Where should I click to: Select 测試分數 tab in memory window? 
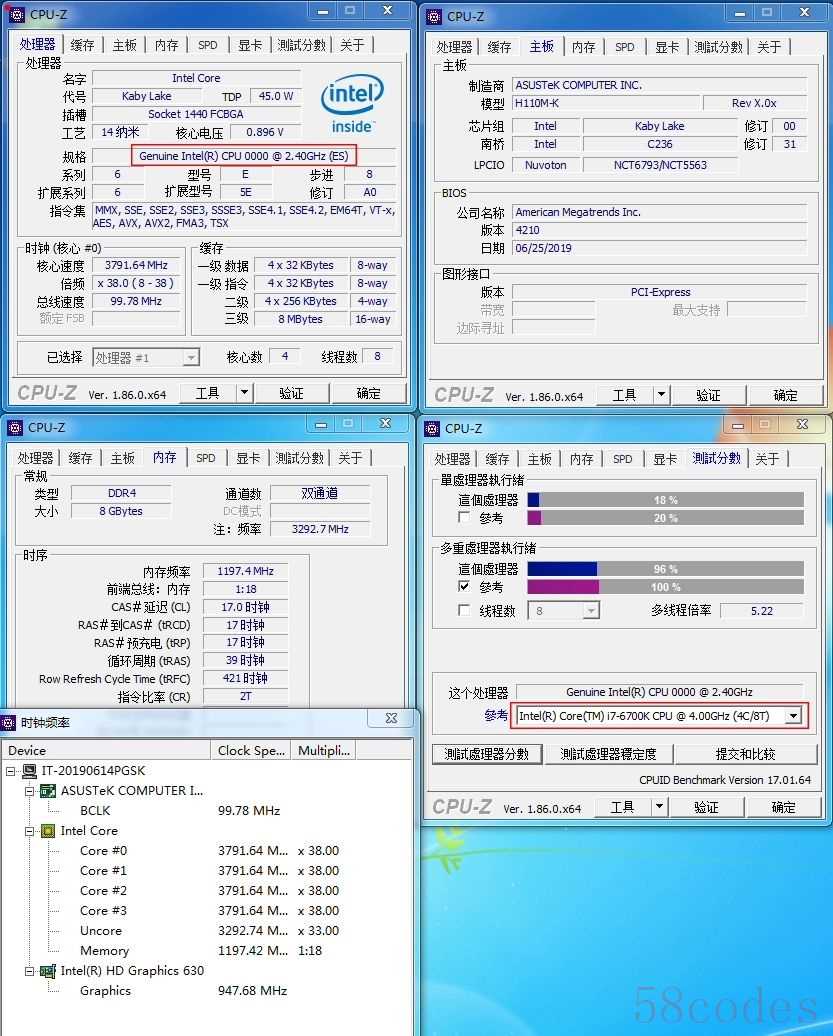coord(300,458)
